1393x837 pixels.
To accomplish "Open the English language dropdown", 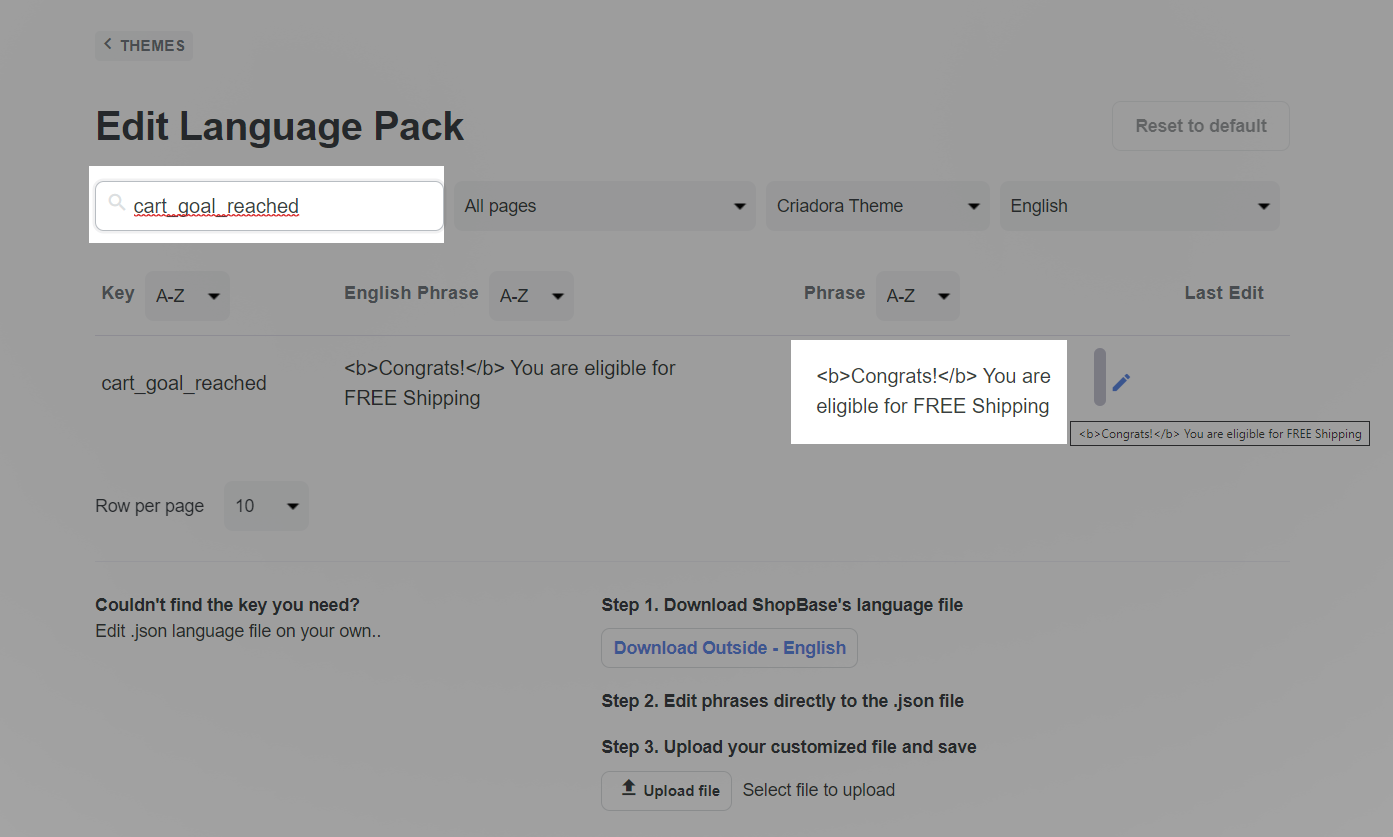I will coord(1139,206).
